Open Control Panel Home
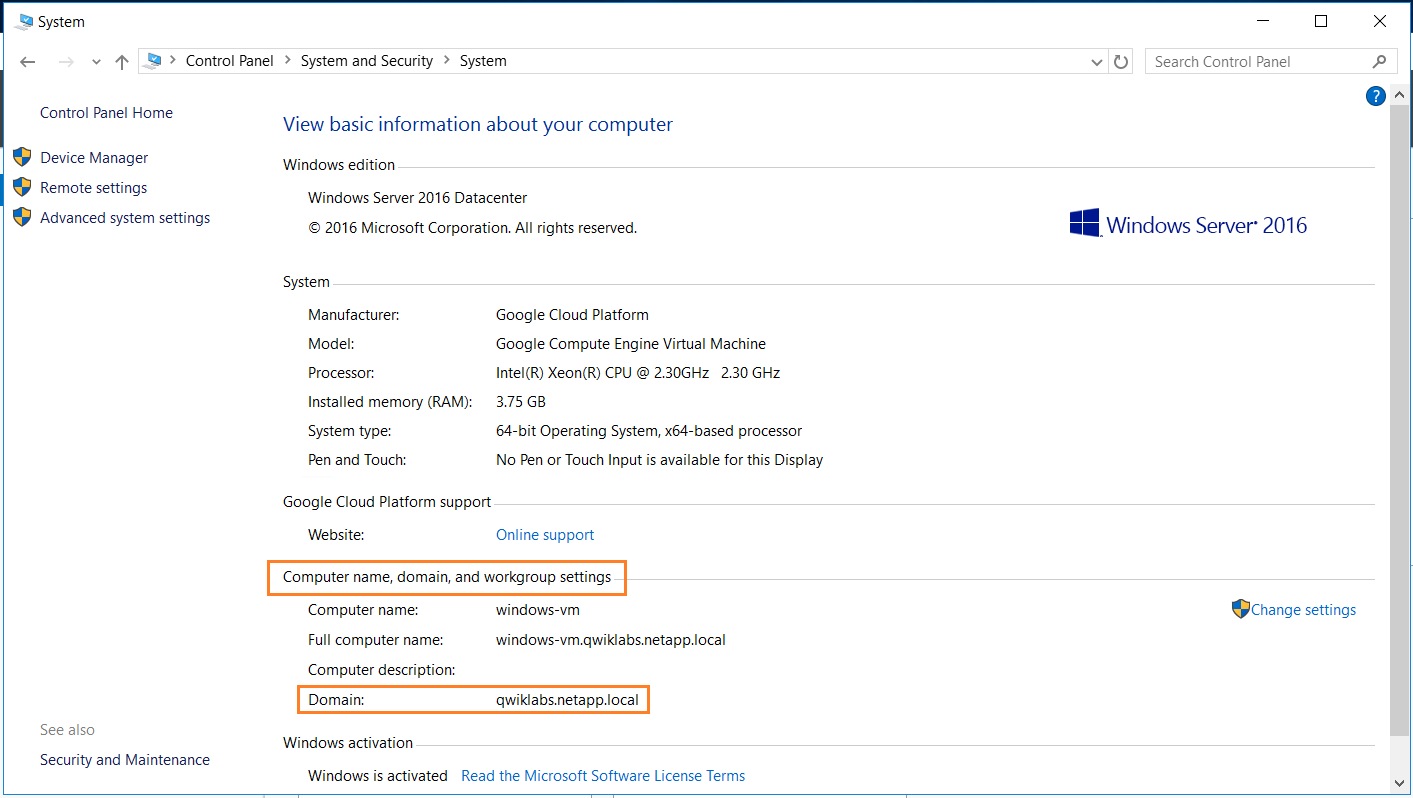Image resolution: width=1413 pixels, height=798 pixels. [106, 113]
